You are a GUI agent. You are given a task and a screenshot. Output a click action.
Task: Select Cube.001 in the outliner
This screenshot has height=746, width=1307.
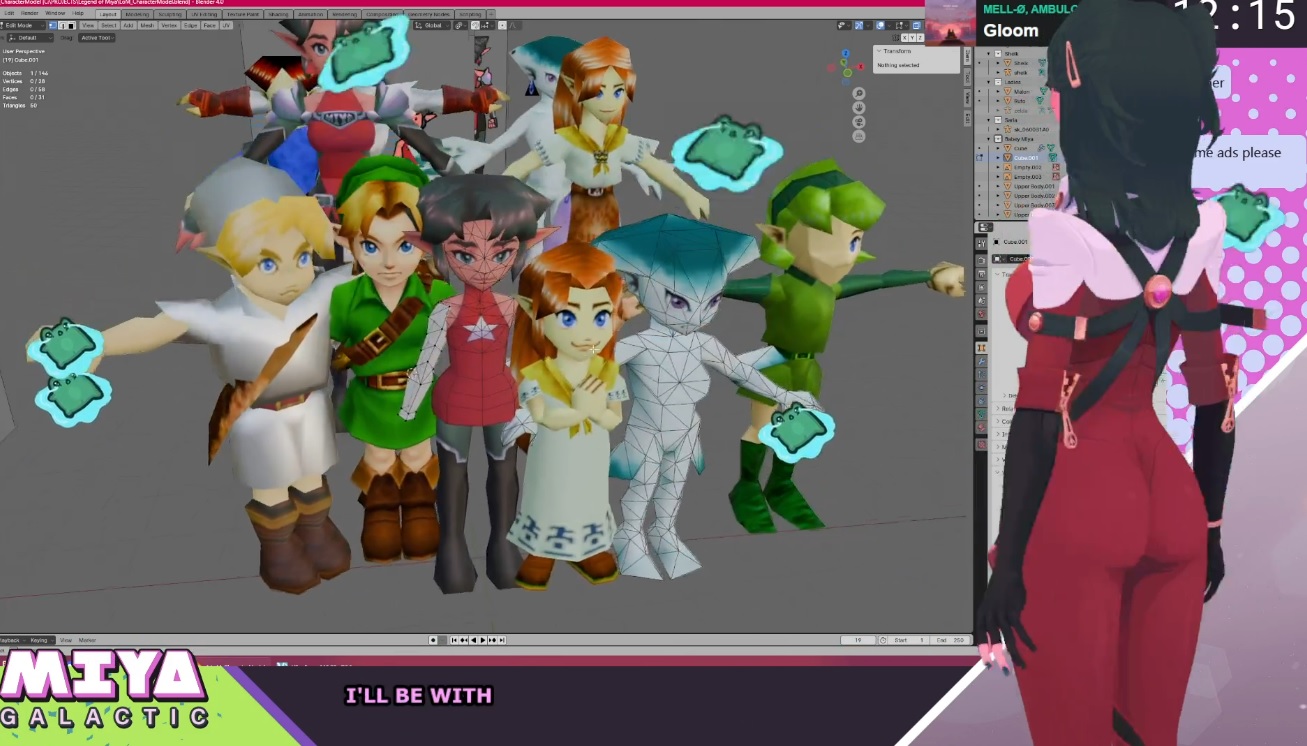click(x=1027, y=158)
